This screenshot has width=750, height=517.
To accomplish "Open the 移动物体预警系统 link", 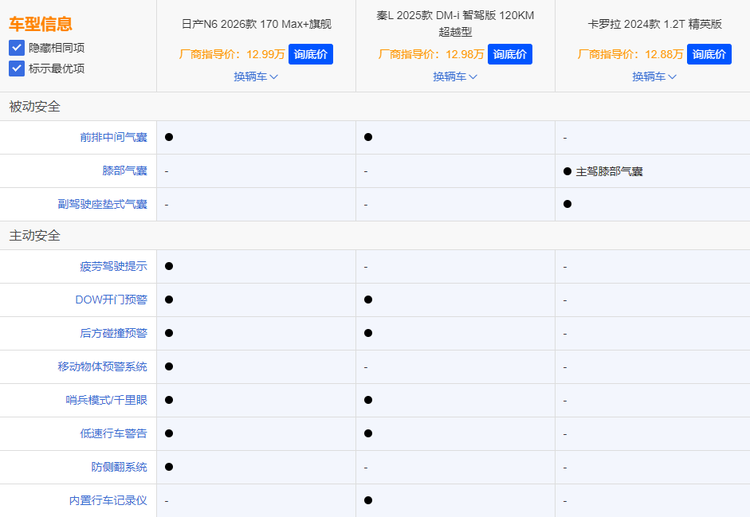I will tap(102, 367).
